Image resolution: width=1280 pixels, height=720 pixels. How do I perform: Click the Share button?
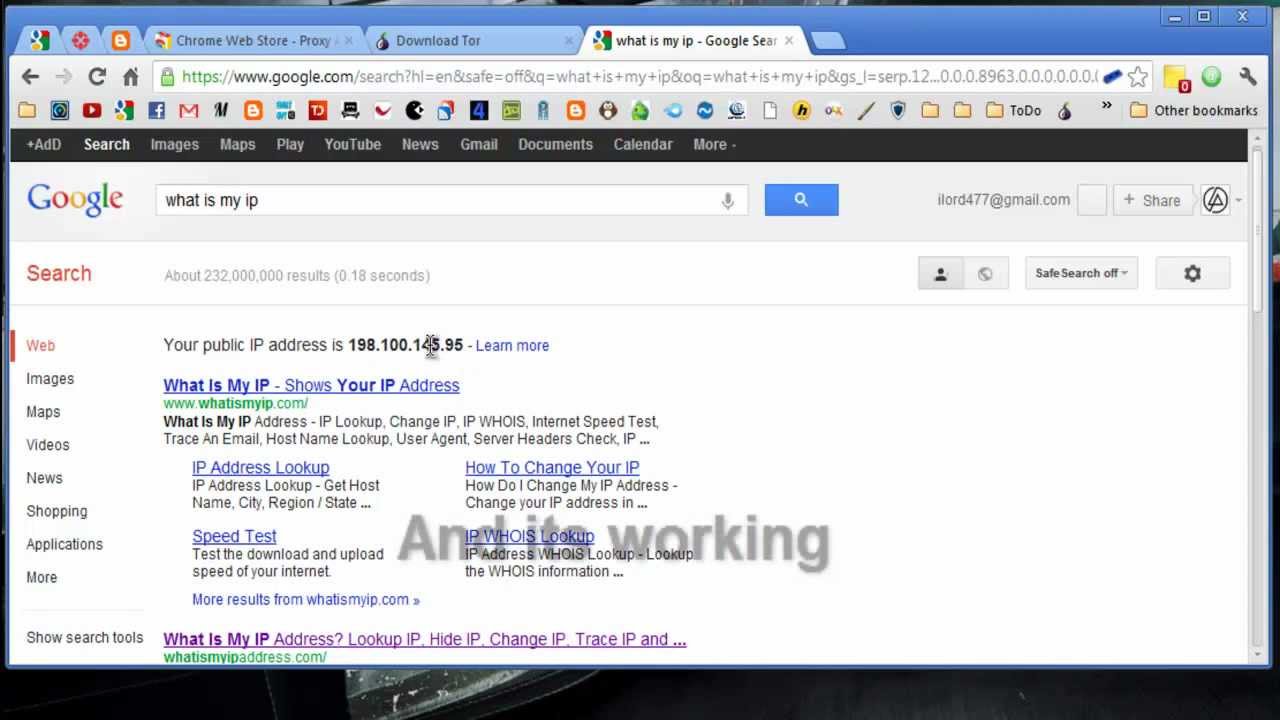point(1152,200)
